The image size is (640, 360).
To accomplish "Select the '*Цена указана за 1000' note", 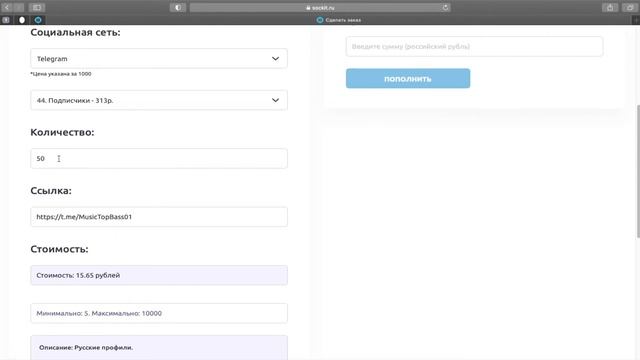I will coord(61,74).
